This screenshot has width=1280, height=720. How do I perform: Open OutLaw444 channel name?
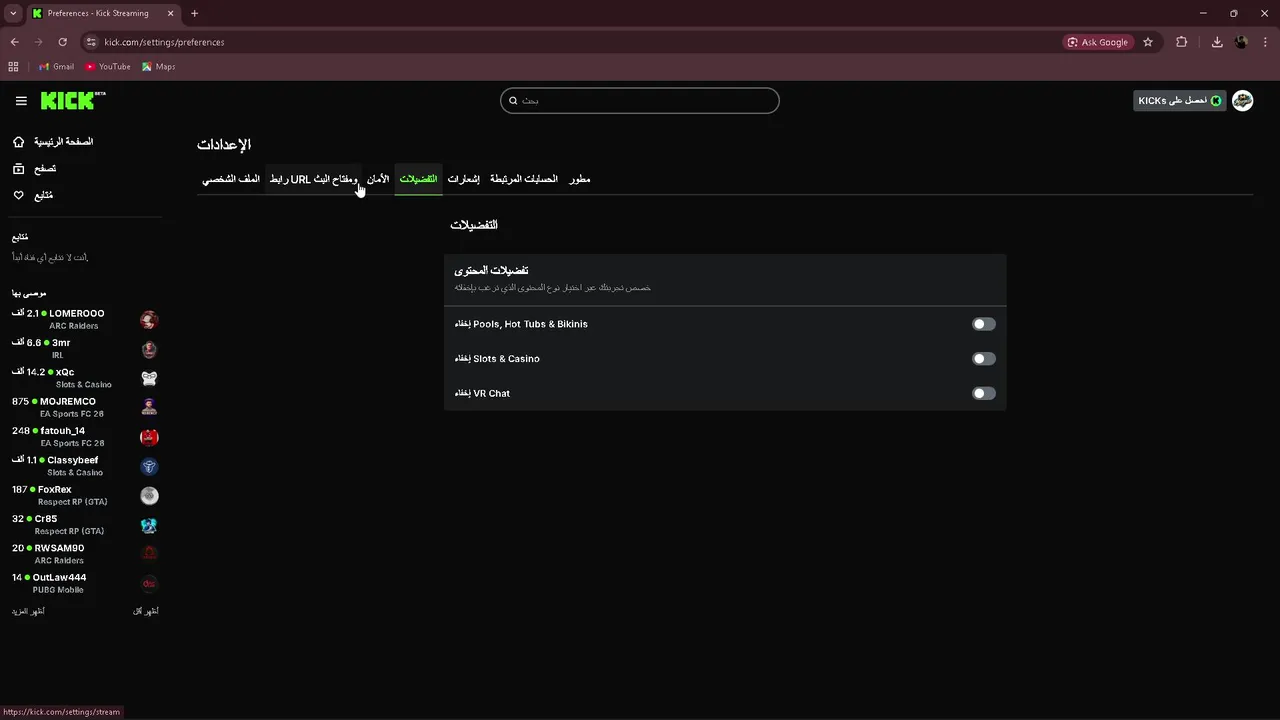[60, 578]
